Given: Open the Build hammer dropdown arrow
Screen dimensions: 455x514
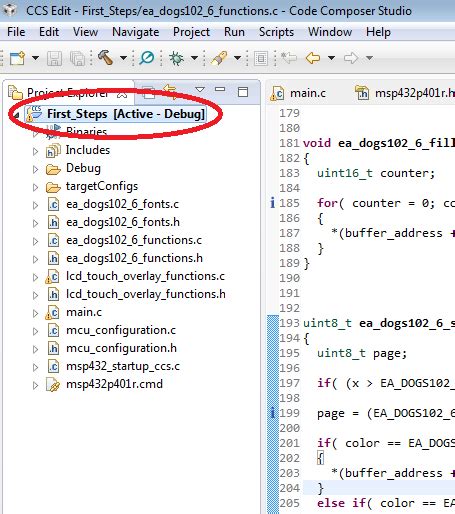Looking at the screenshot, I should (x=124, y=58).
